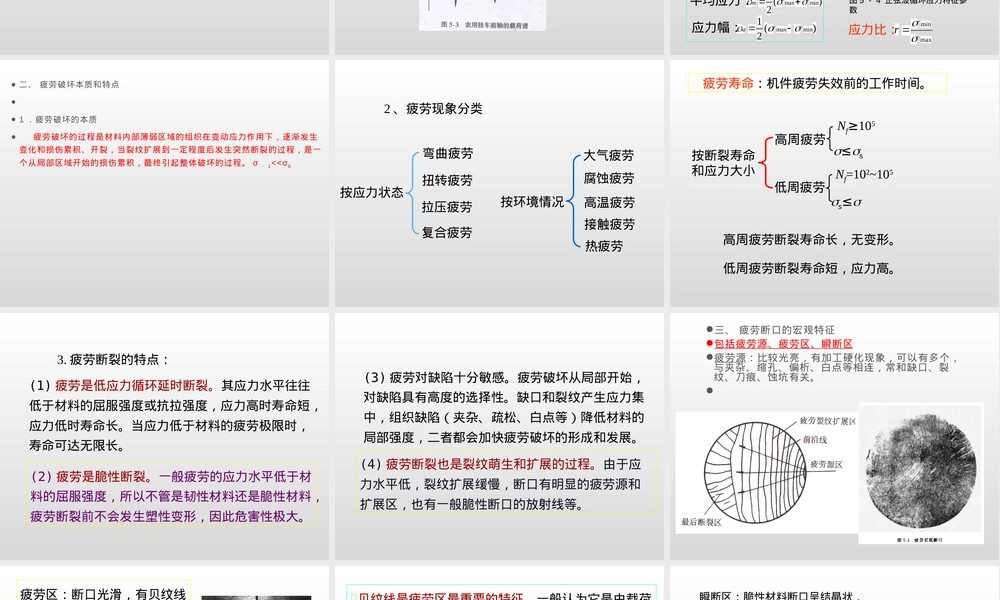Viewport: 1000px width, 600px height.
Task: Open the slide 疲劳断口的宏观特征
Action: 835,436
